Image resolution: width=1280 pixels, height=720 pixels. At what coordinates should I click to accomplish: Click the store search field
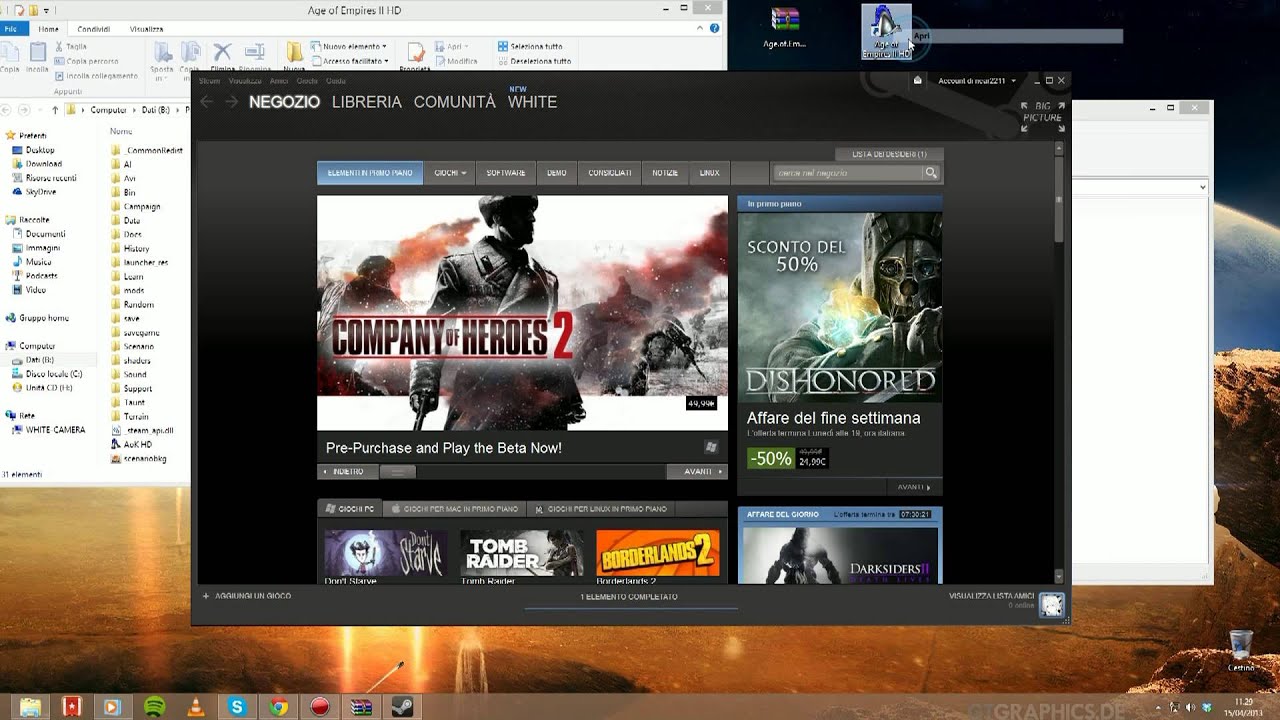847,173
